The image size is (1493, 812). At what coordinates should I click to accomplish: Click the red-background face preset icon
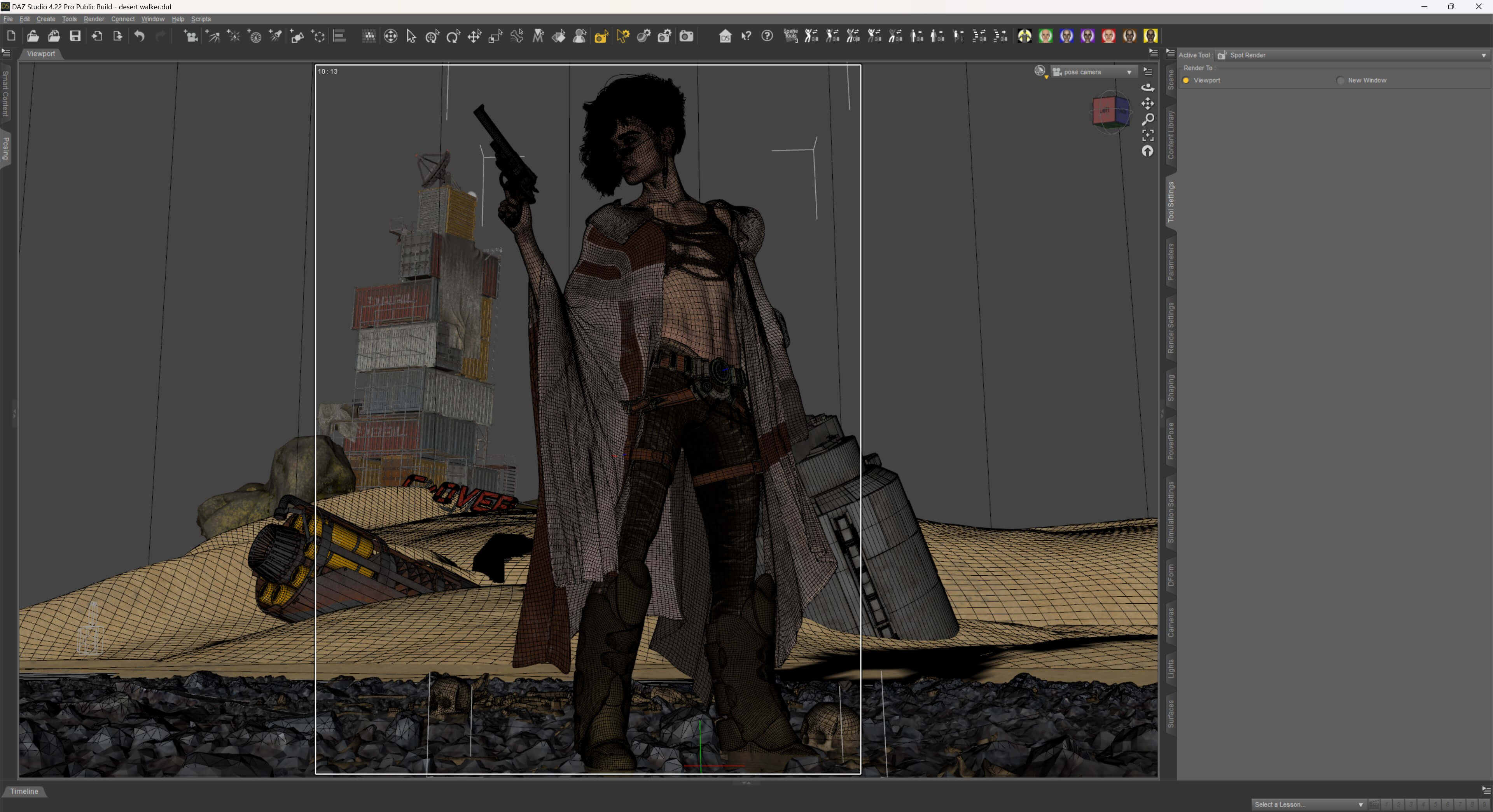tap(1108, 36)
